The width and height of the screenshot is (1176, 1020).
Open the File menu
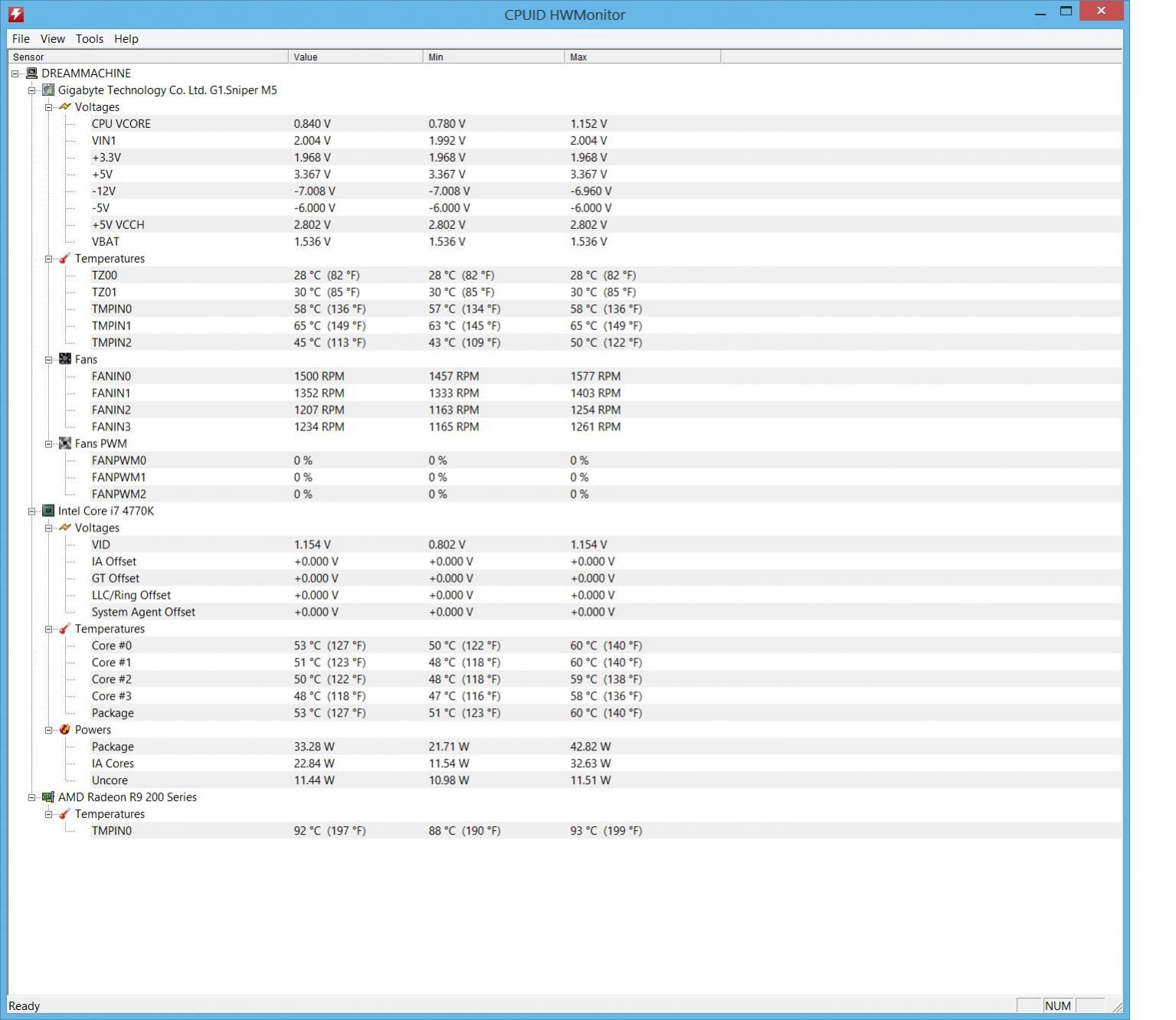pos(21,38)
